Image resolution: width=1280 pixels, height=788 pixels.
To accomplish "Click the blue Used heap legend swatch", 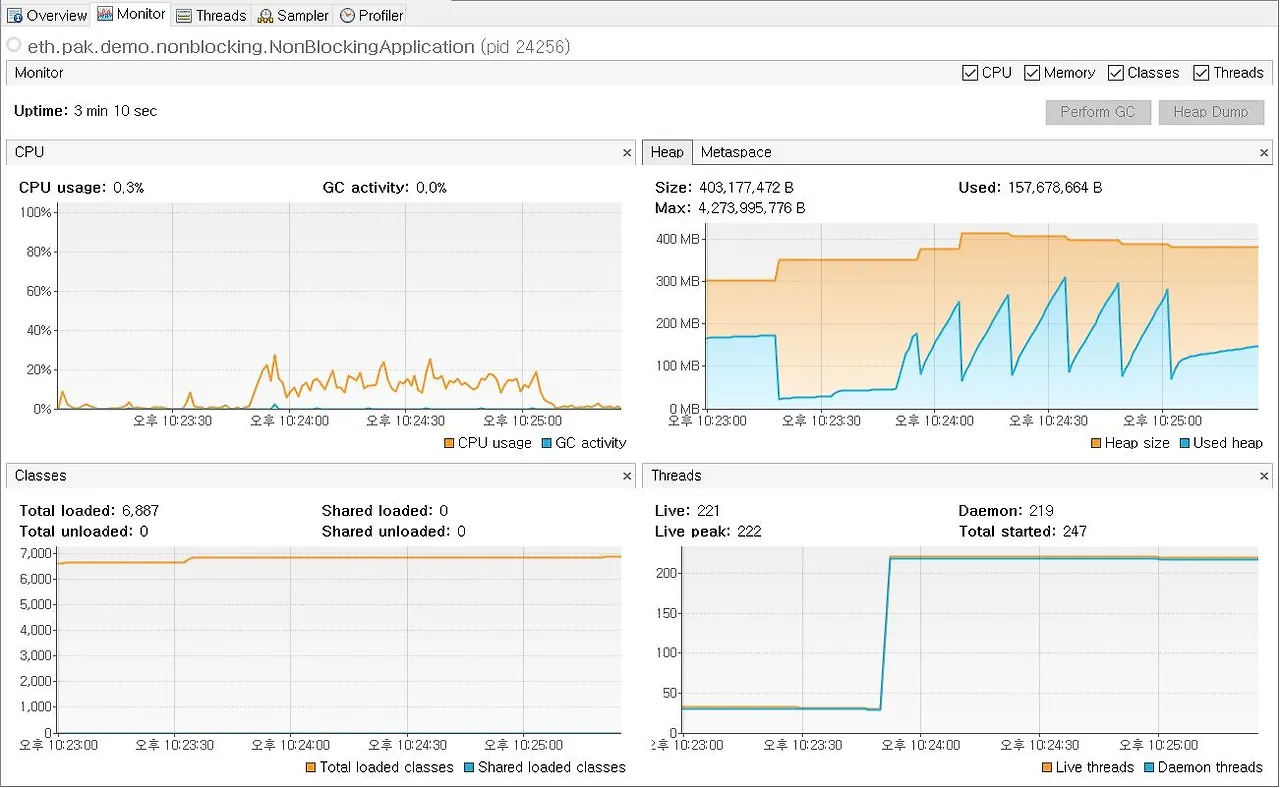I will coord(1184,443).
